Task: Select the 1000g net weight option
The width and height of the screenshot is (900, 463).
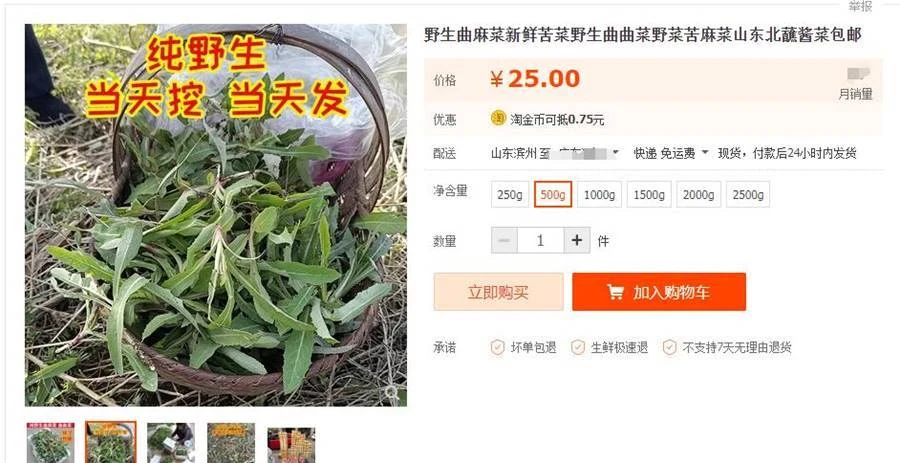Action: coord(599,194)
